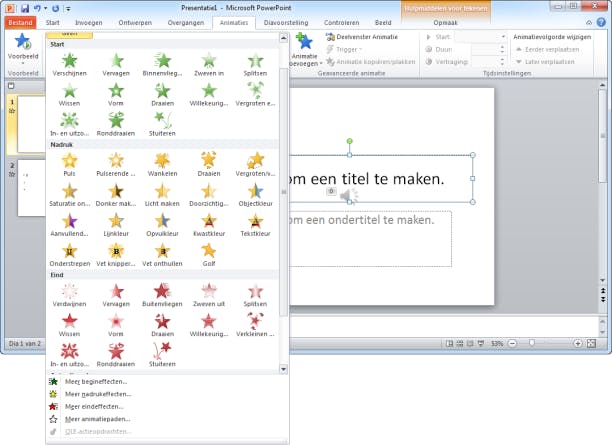The image size is (612, 445).
Task: Click the zoom out minus button
Action: click(512, 344)
